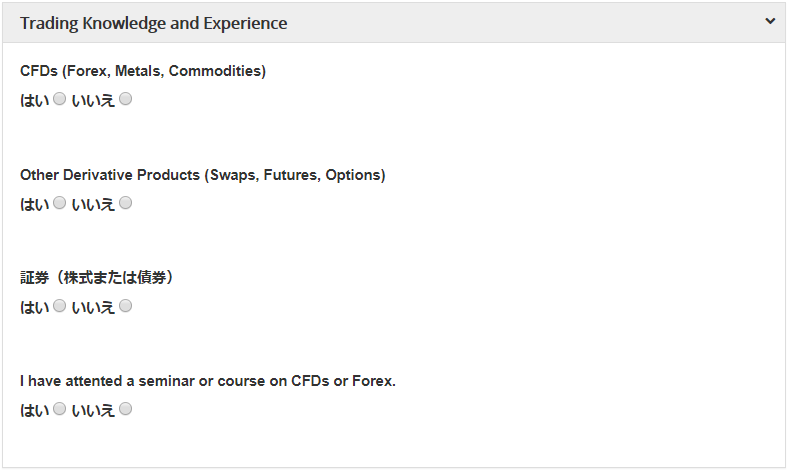Click the CFDs (Forex, Metals, Commodities) label

click(x=143, y=72)
